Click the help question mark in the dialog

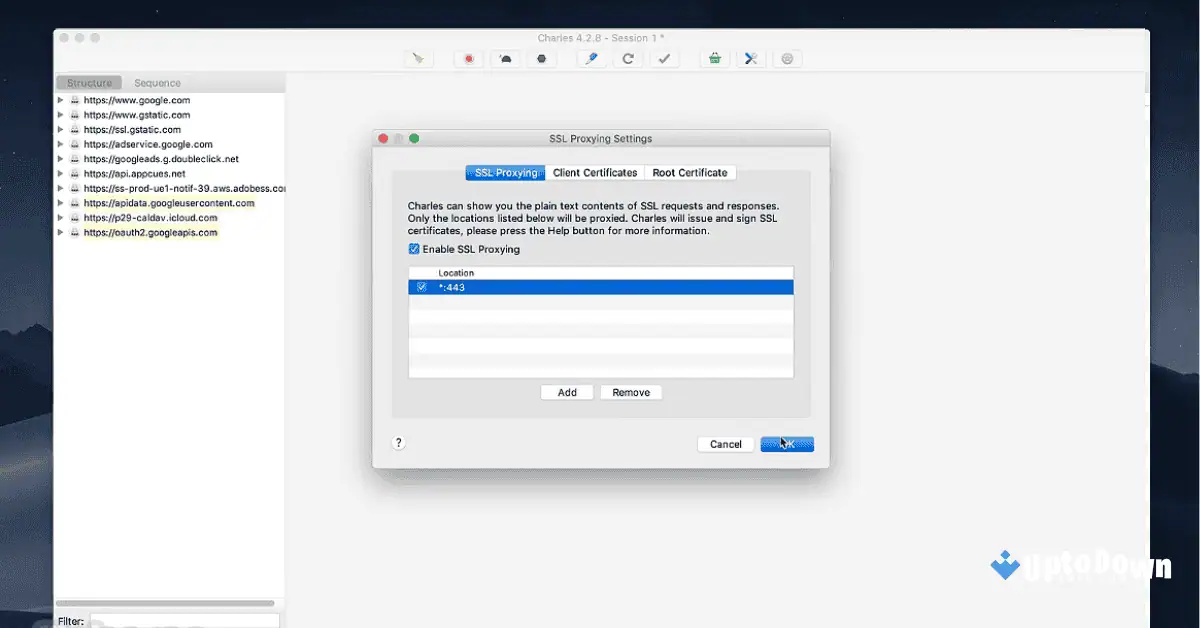pos(398,441)
